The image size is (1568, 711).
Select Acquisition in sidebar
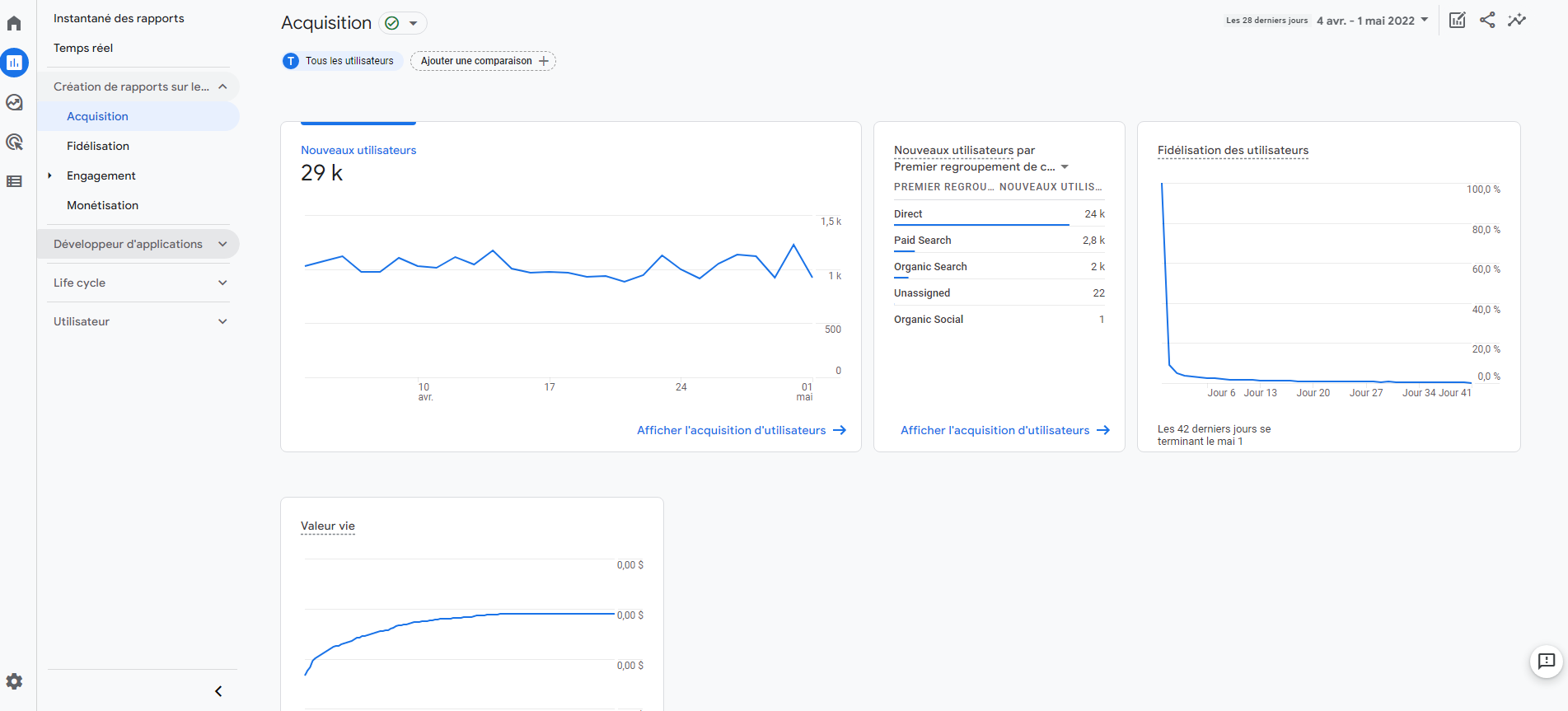pos(138,116)
